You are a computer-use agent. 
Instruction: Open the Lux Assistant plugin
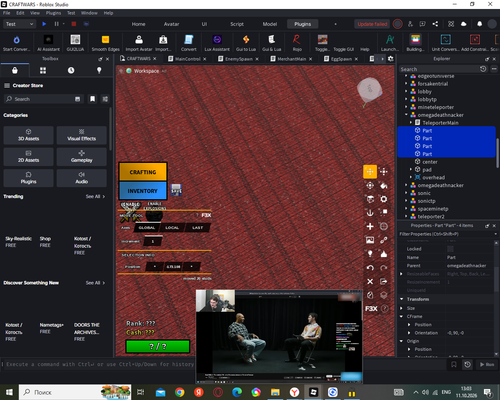pos(217,43)
